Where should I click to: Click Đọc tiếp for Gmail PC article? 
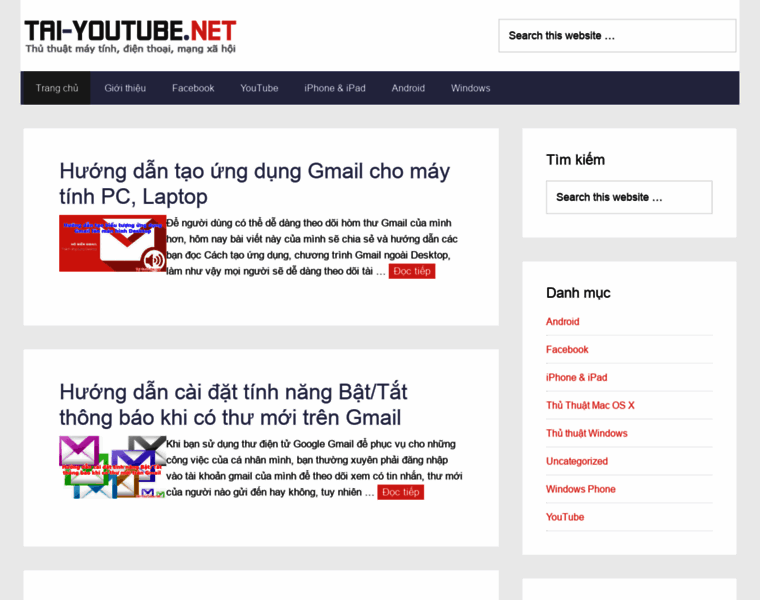point(412,271)
